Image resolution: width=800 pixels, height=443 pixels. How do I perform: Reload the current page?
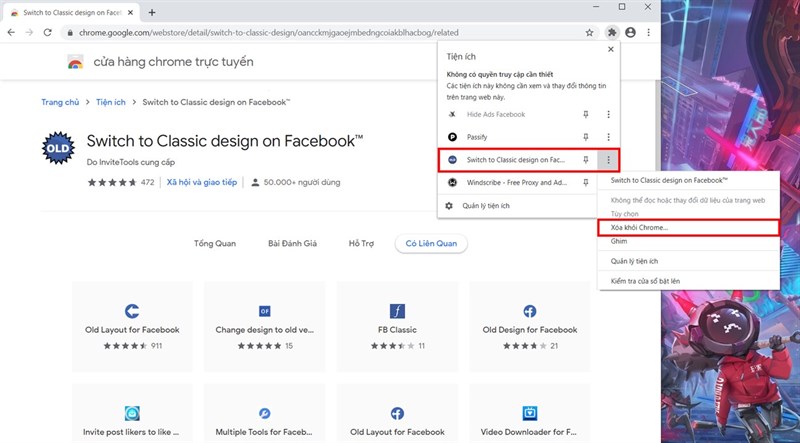pos(47,32)
